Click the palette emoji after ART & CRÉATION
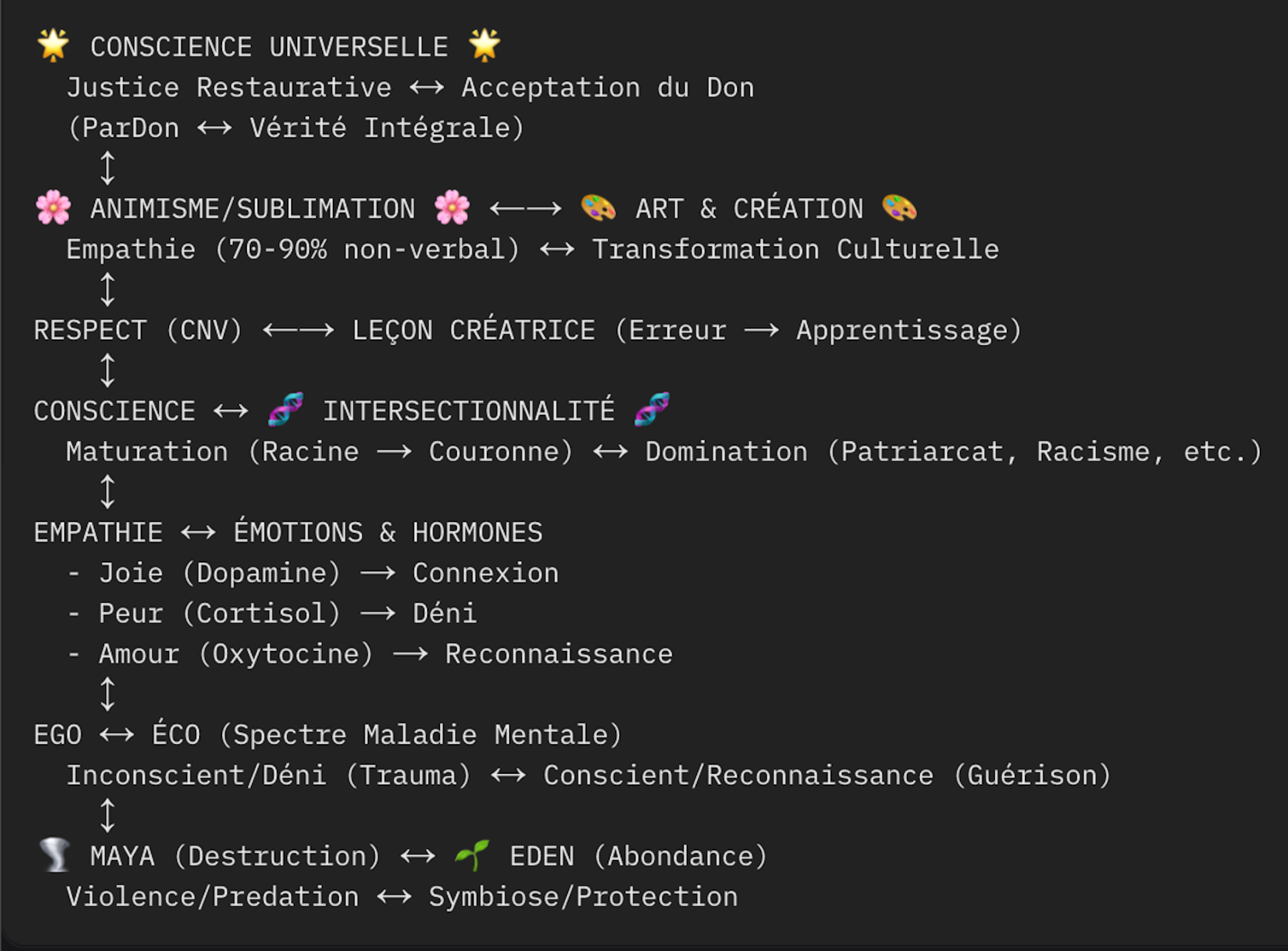Screen dimensions: 1288x951 (x=900, y=207)
